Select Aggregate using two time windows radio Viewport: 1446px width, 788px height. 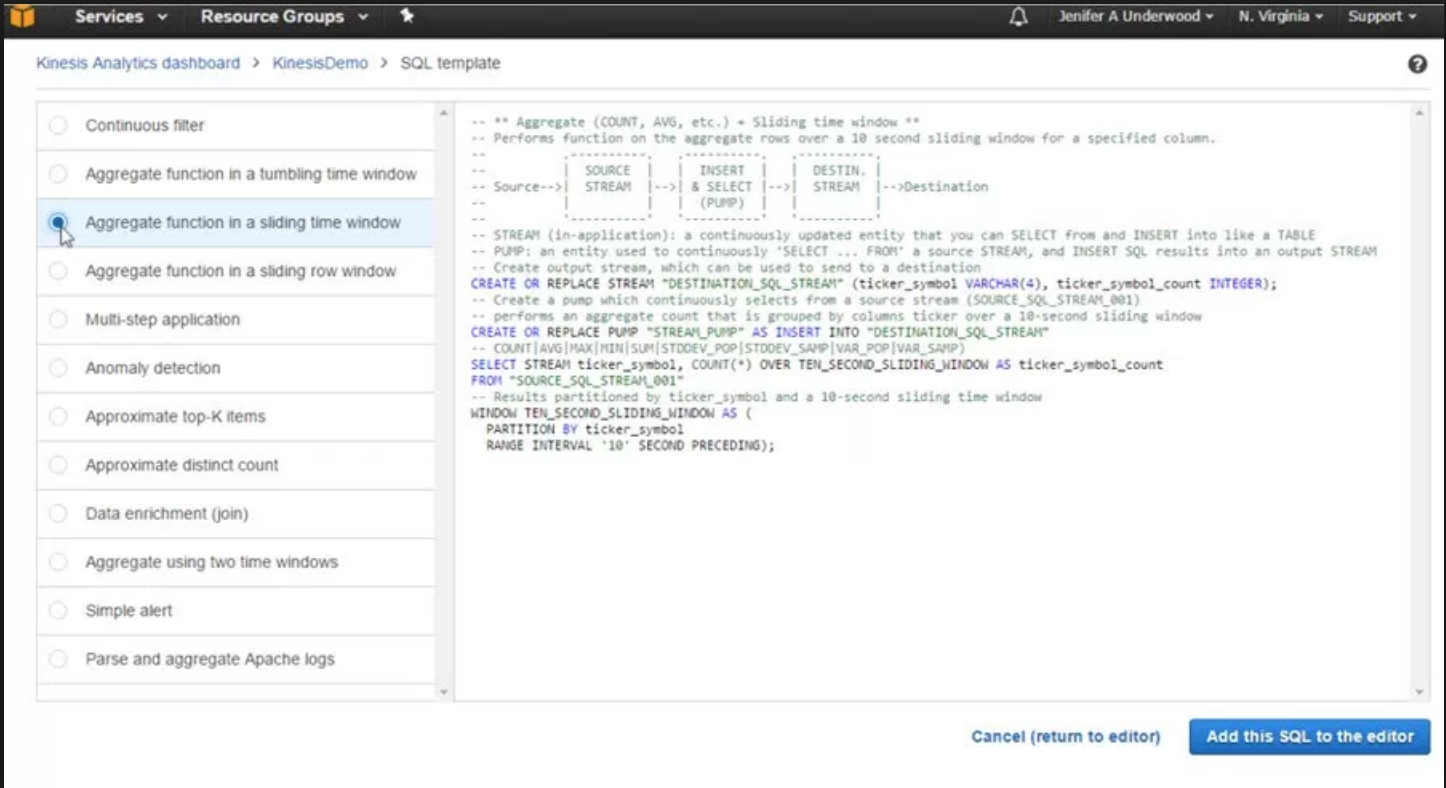coord(59,562)
